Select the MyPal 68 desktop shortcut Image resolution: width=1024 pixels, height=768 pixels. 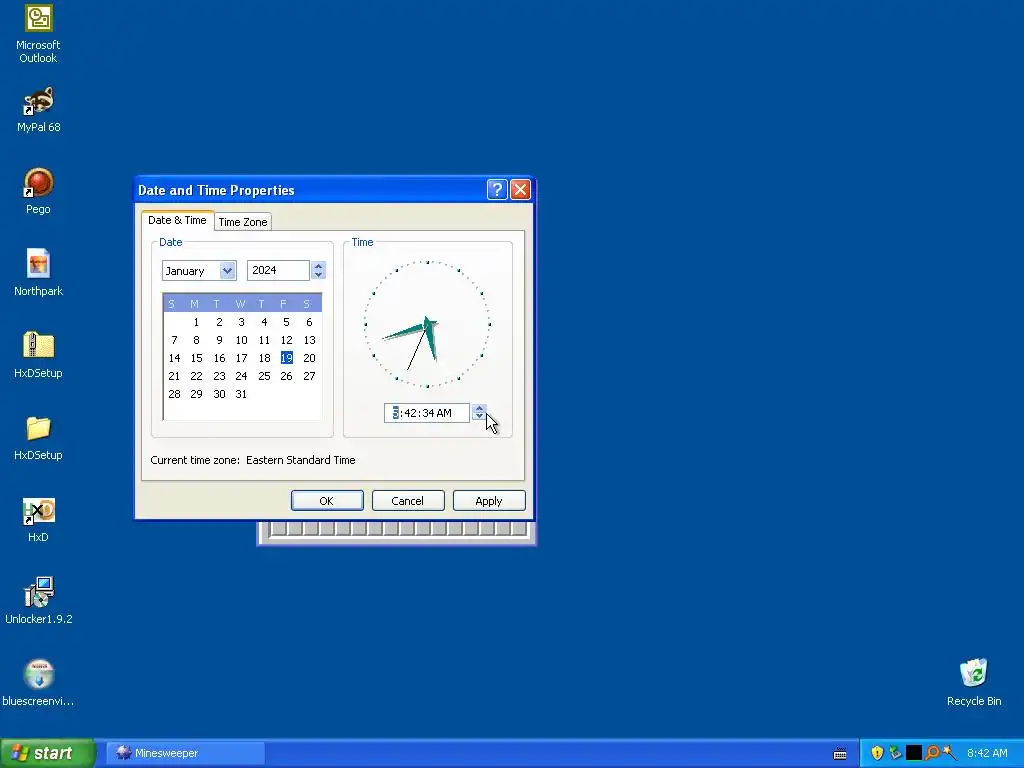38,109
